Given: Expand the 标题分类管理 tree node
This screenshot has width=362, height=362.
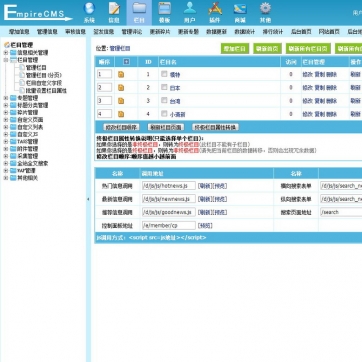Looking at the screenshot, I should 6,105.
